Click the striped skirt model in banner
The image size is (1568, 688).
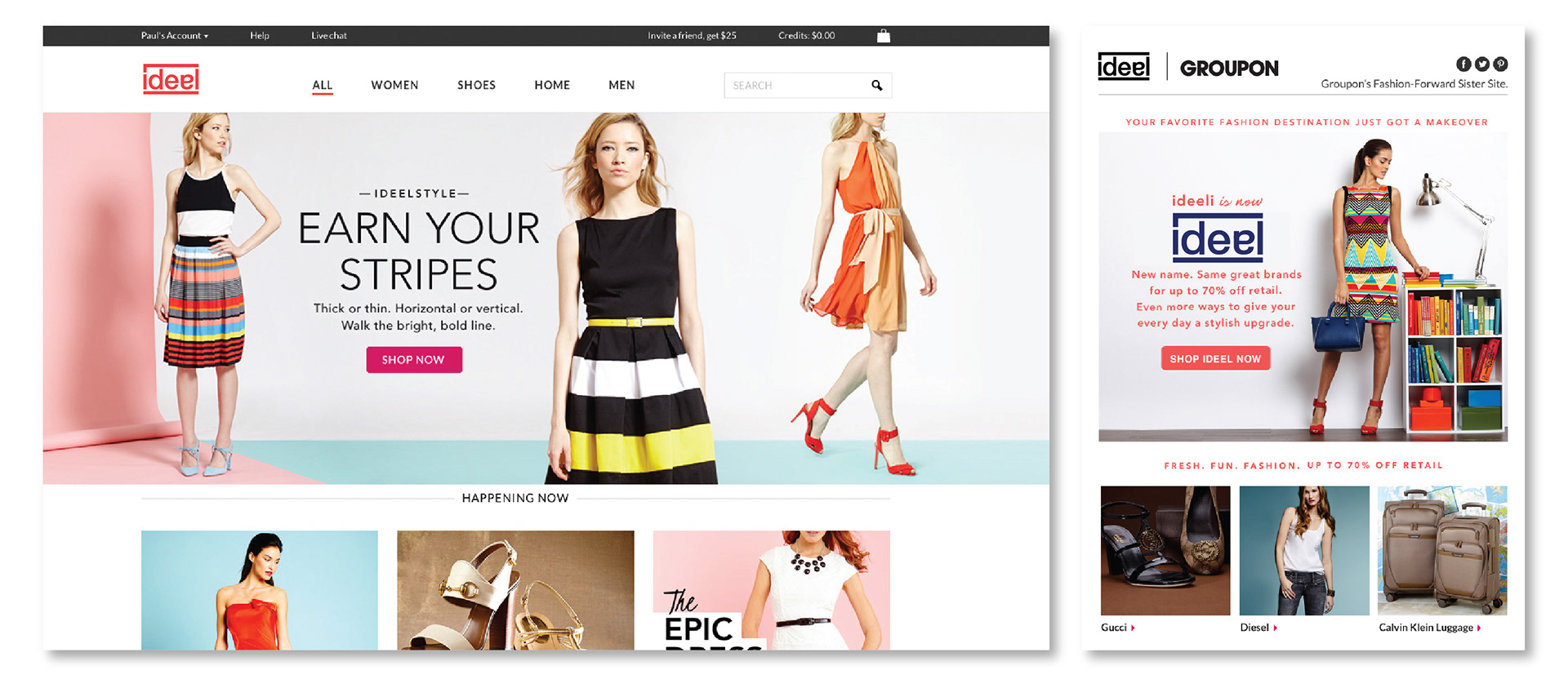point(210,294)
